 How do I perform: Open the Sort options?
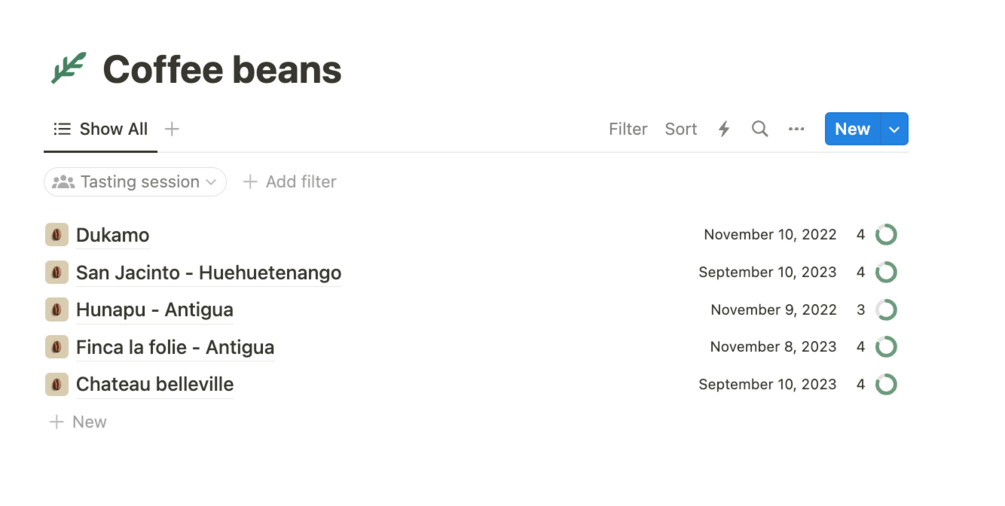(681, 129)
